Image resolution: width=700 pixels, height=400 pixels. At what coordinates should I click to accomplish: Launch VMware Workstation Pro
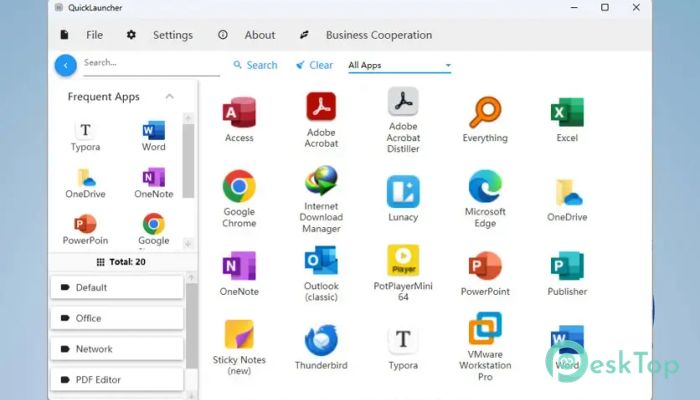[x=485, y=347]
